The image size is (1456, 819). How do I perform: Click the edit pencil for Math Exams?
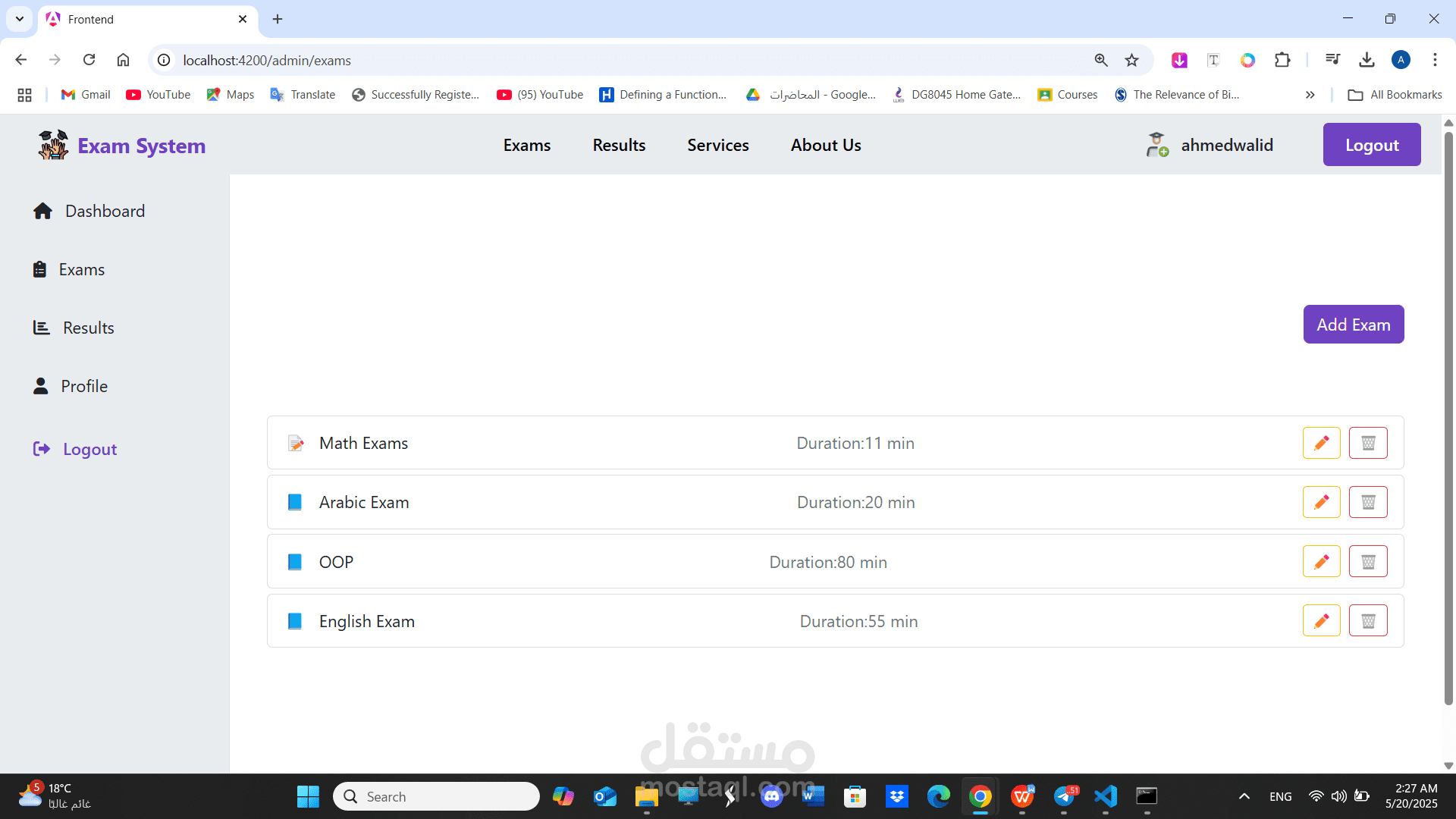pos(1321,443)
